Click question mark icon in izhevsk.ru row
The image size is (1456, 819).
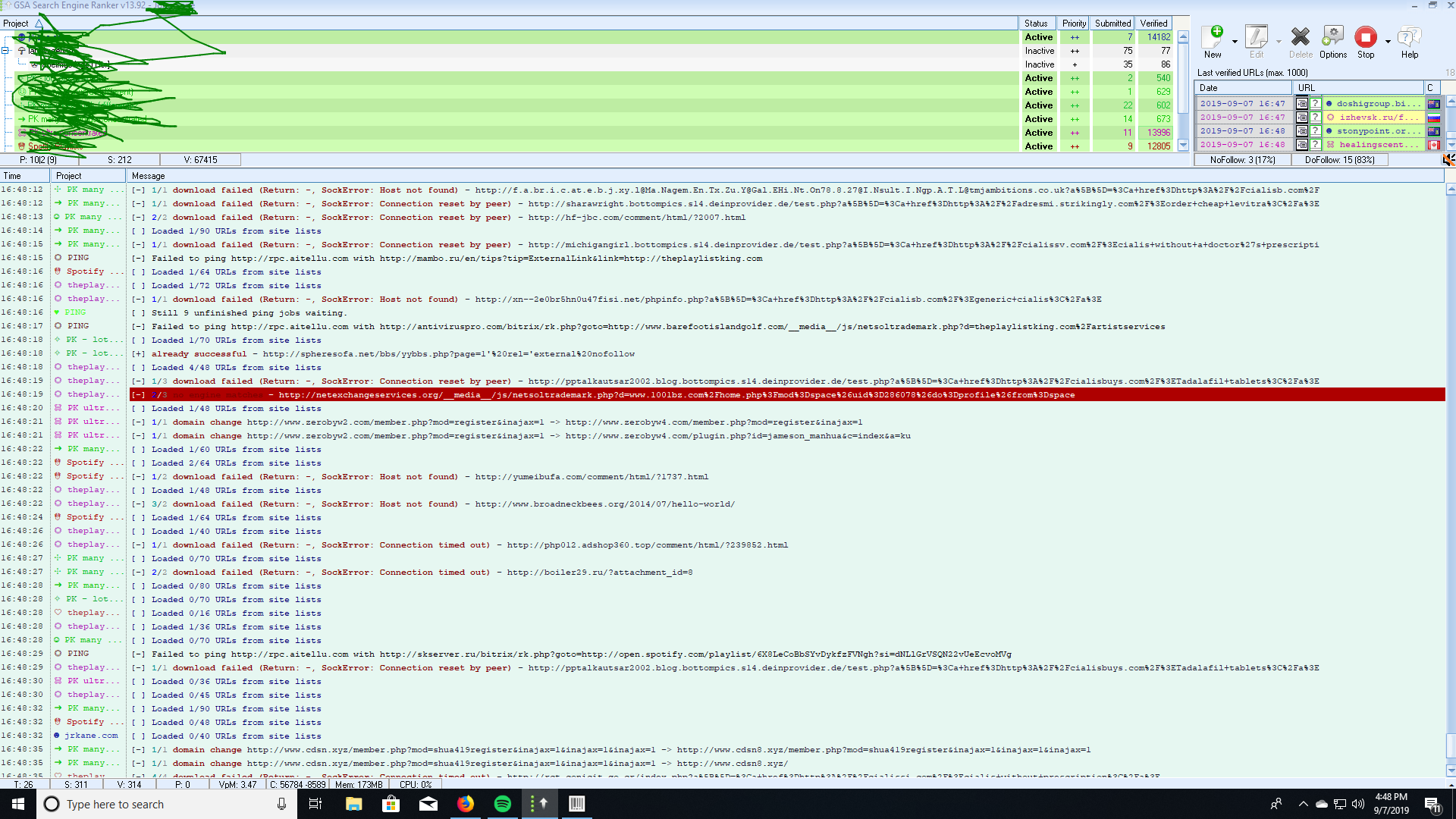point(1315,118)
